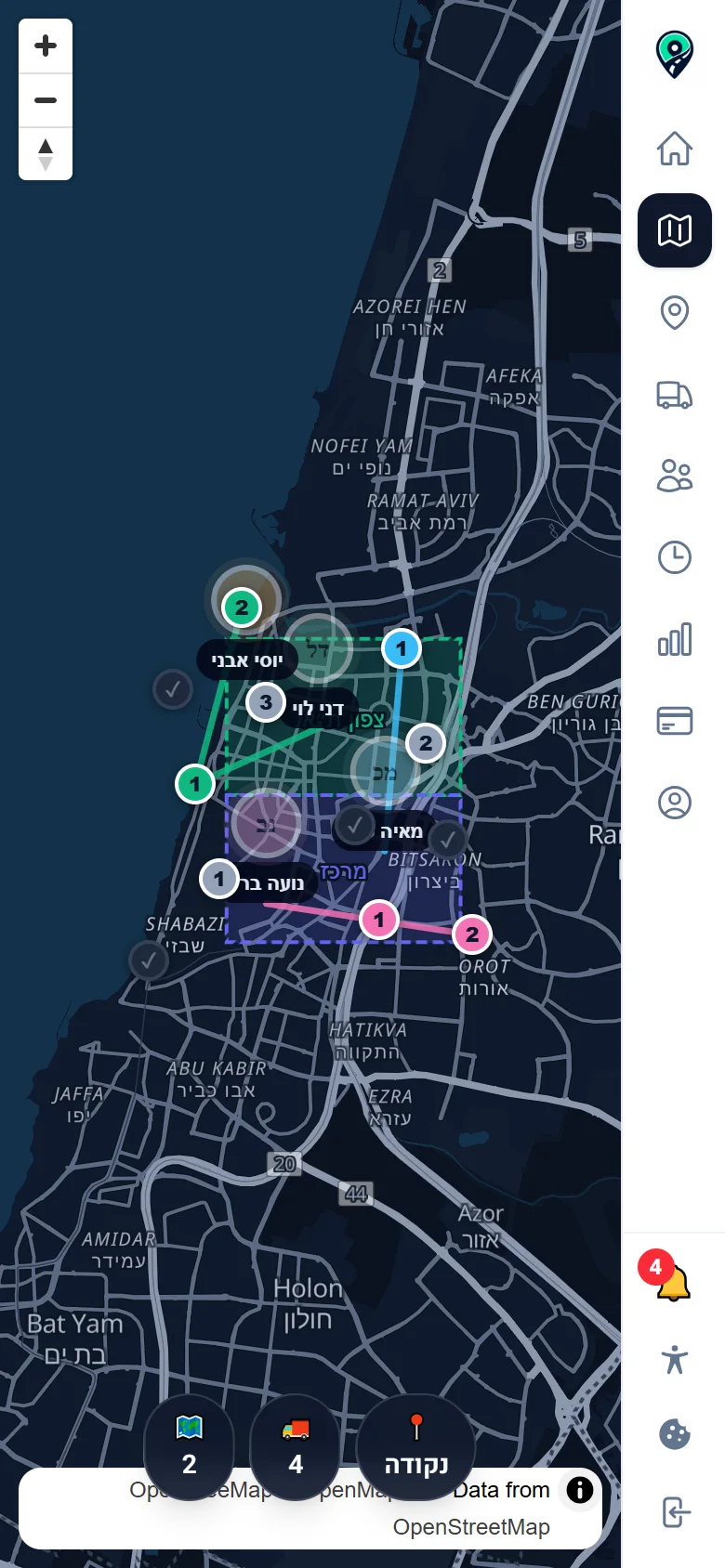
Task: Click the checkmark marker near Bitsaron
Action: click(x=448, y=840)
